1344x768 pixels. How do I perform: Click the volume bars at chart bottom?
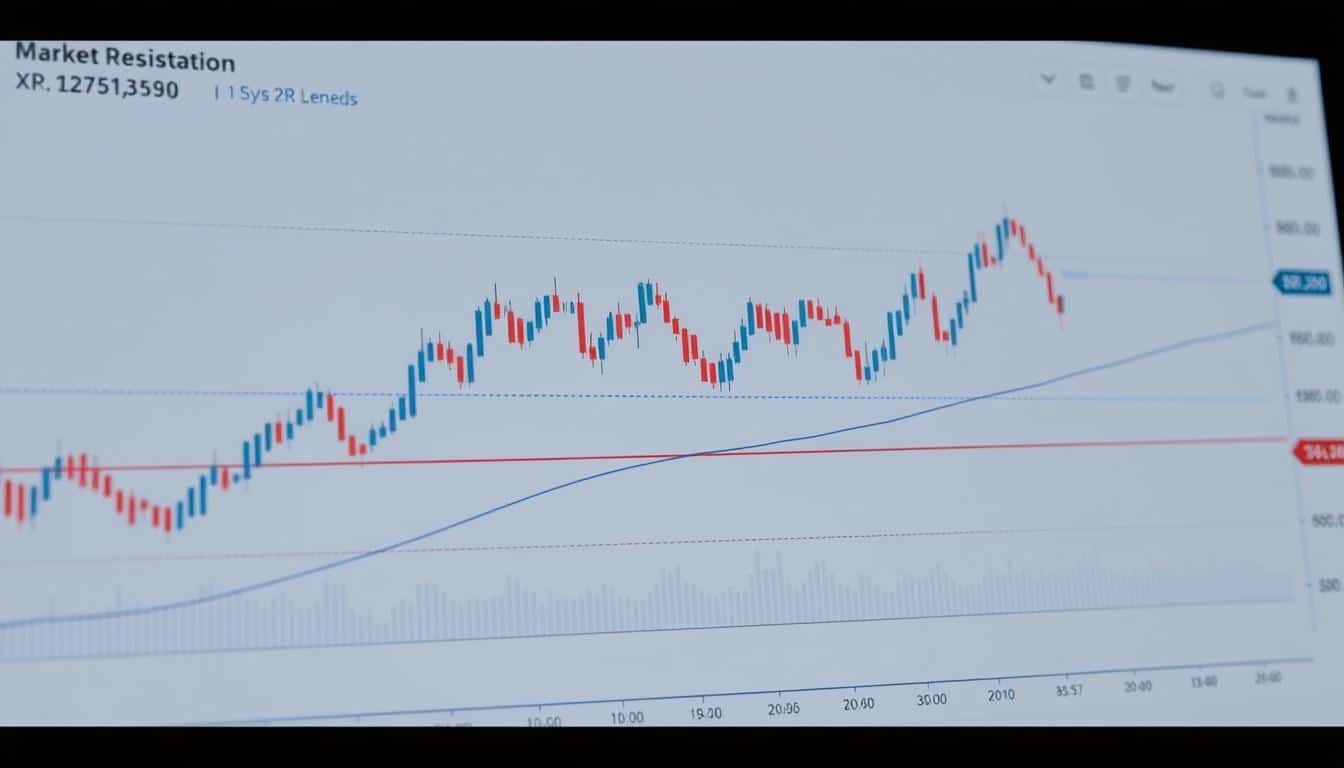(700, 598)
